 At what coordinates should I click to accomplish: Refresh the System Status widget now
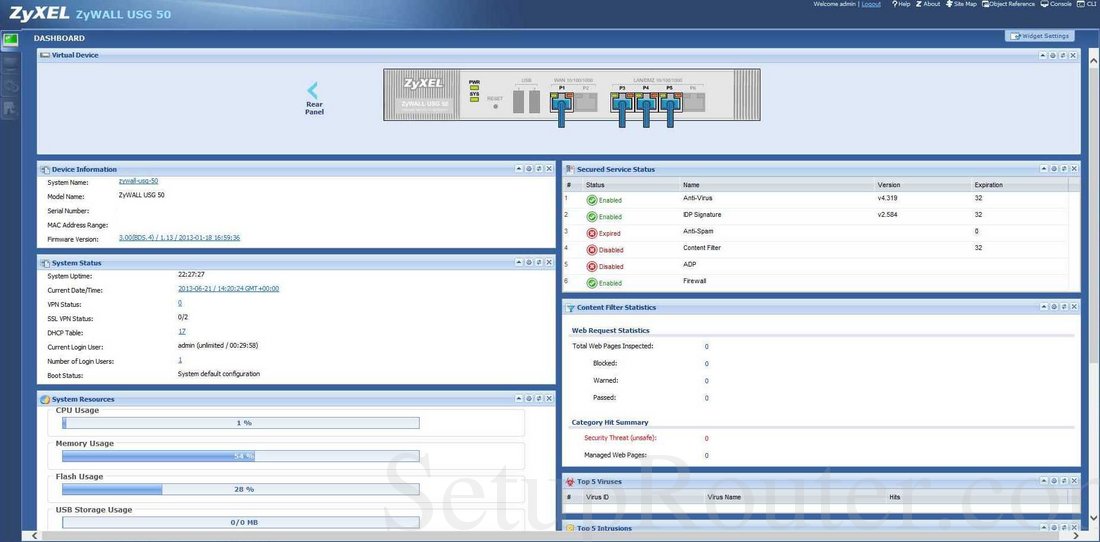point(539,262)
